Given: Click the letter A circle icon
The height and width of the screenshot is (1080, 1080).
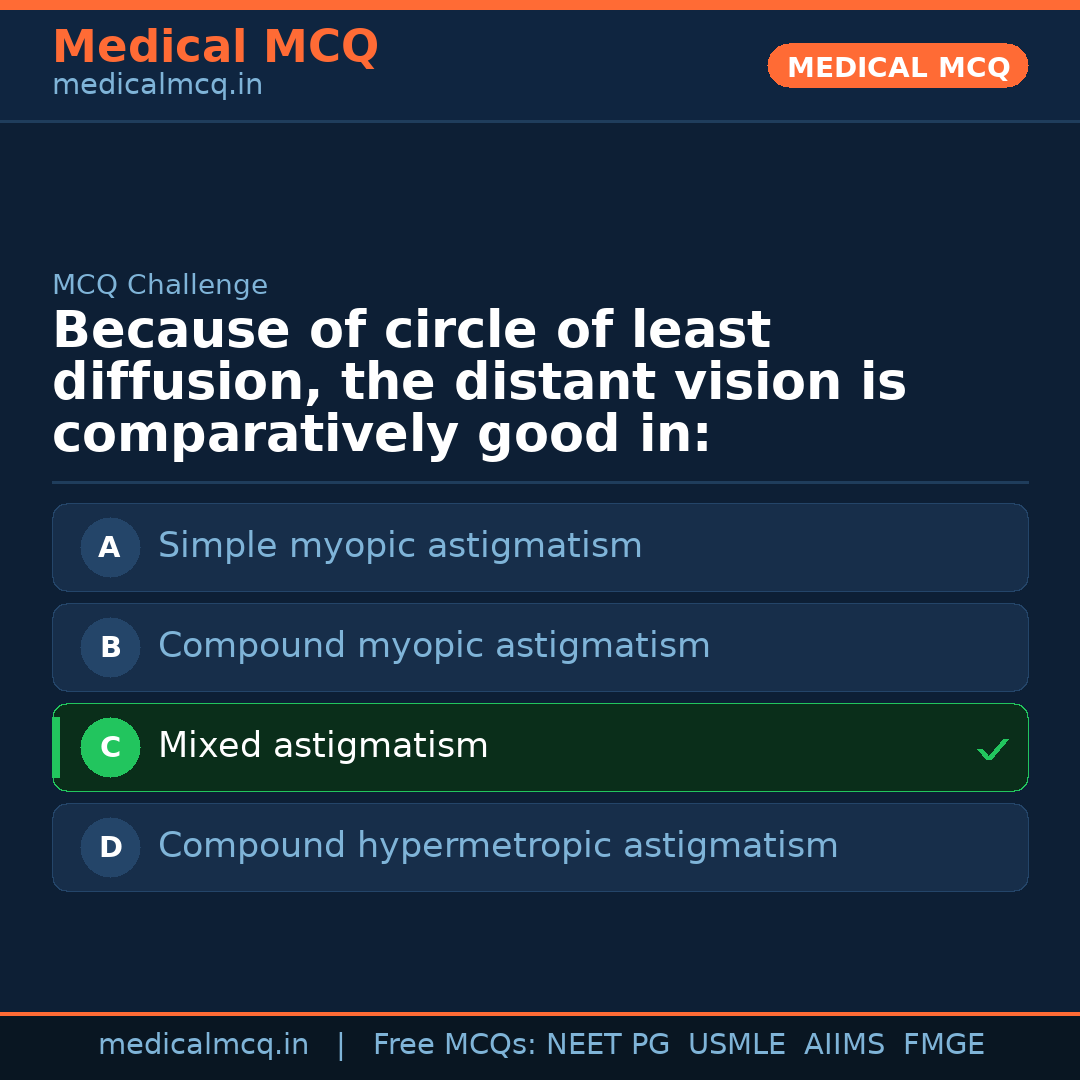Looking at the screenshot, I should (x=110, y=547).
